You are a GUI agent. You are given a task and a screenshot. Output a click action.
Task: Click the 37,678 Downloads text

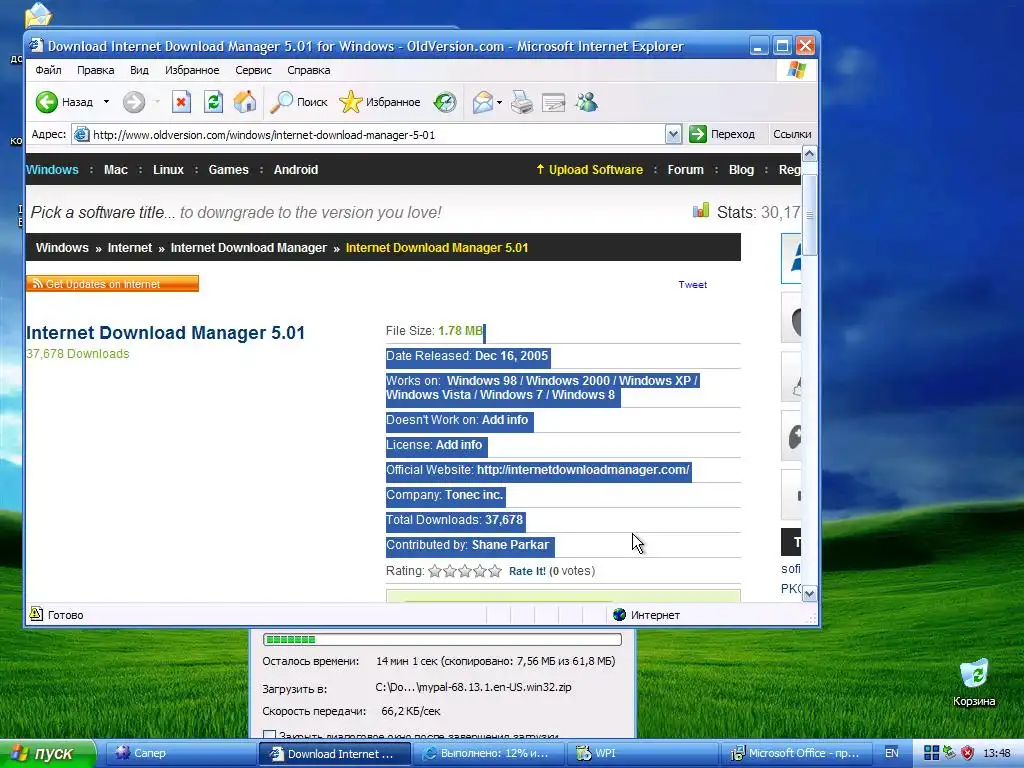tap(78, 354)
